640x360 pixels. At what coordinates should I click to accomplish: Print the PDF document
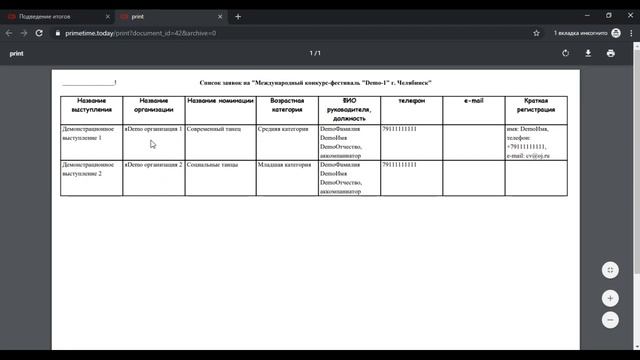click(611, 53)
